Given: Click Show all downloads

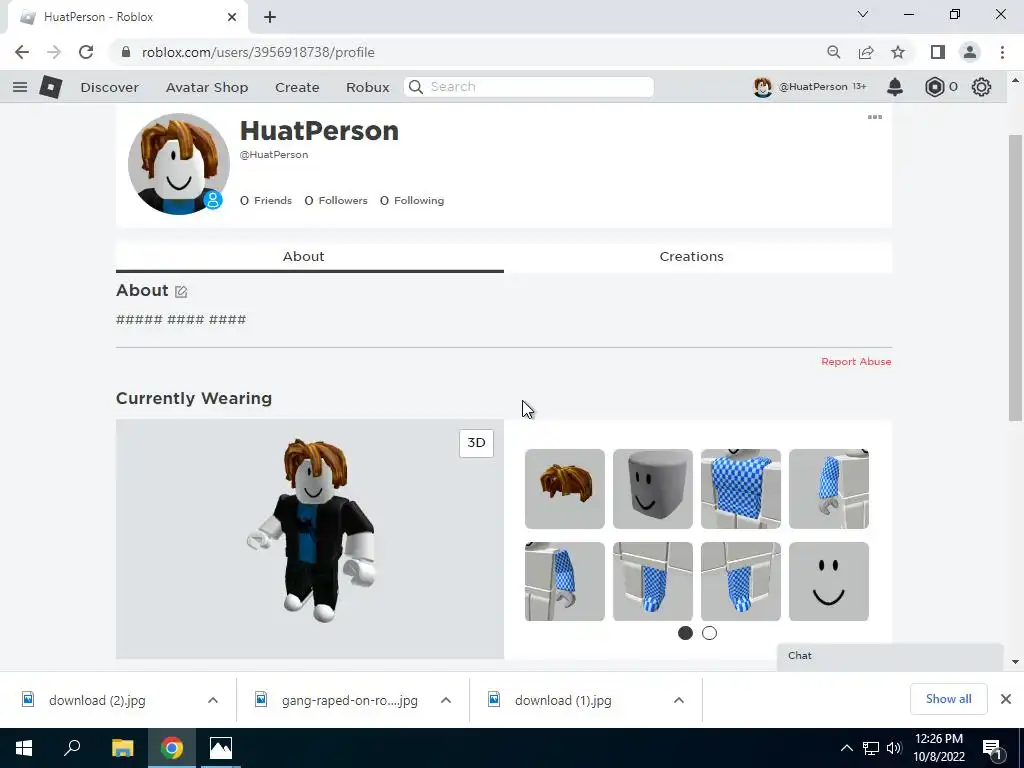Looking at the screenshot, I should pyautogui.click(x=948, y=699).
